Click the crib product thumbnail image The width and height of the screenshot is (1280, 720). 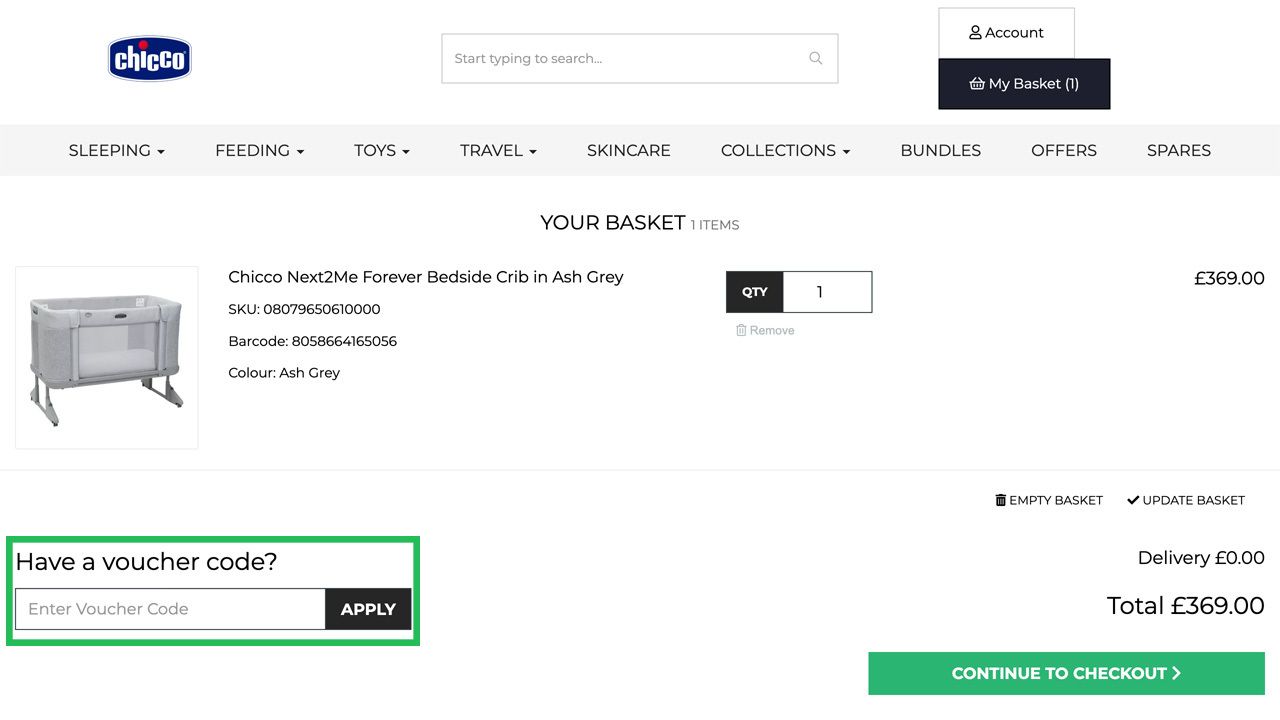(x=106, y=356)
